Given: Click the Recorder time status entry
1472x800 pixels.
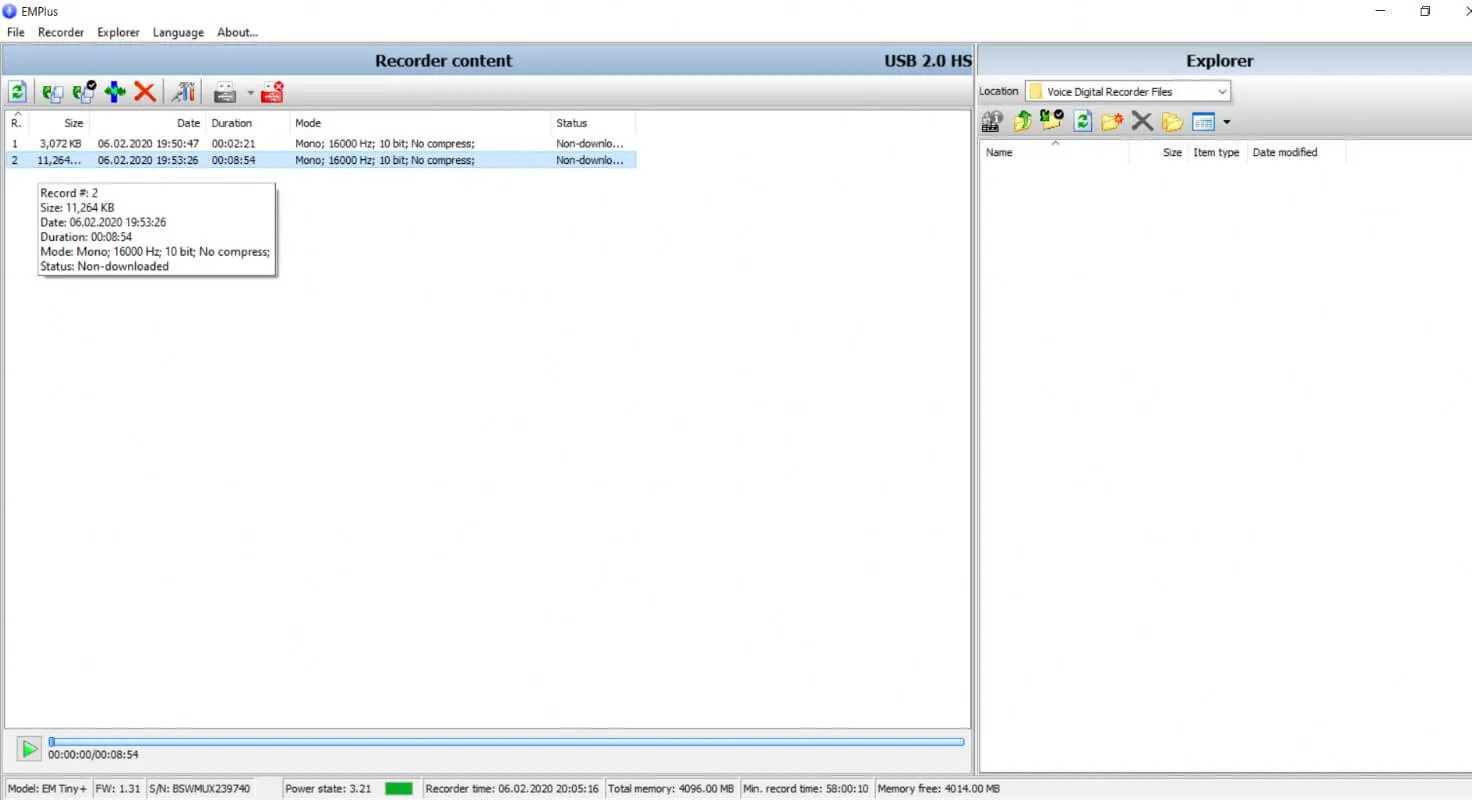Looking at the screenshot, I should coord(512,788).
